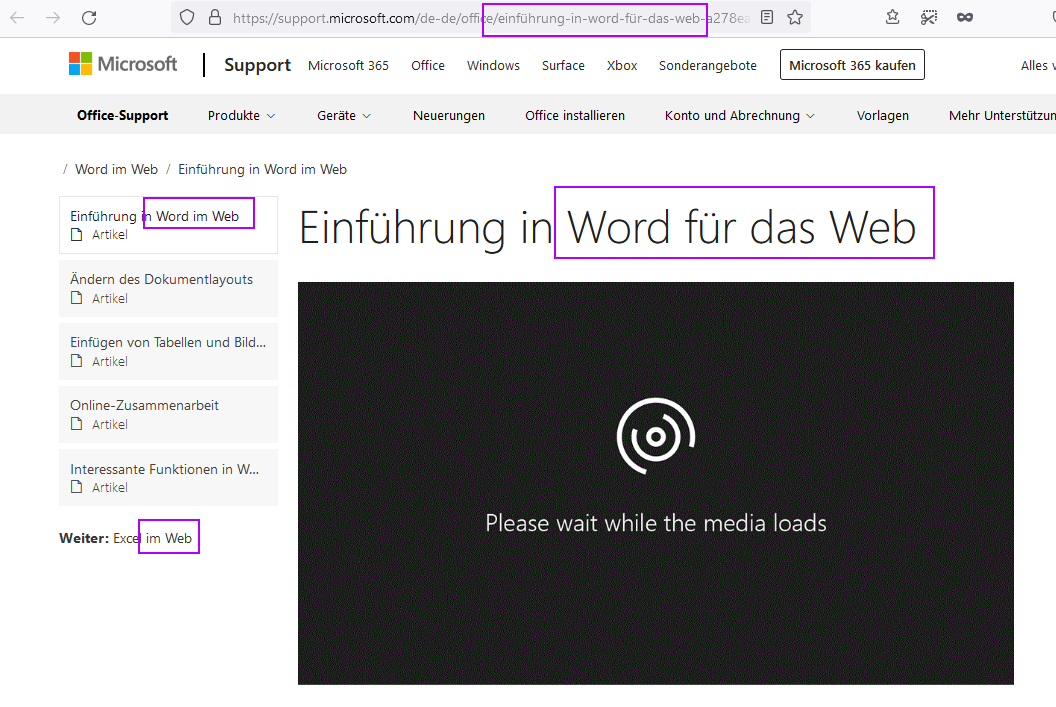
Task: Click the Microsoft 365 kaufen button
Action: point(852,65)
